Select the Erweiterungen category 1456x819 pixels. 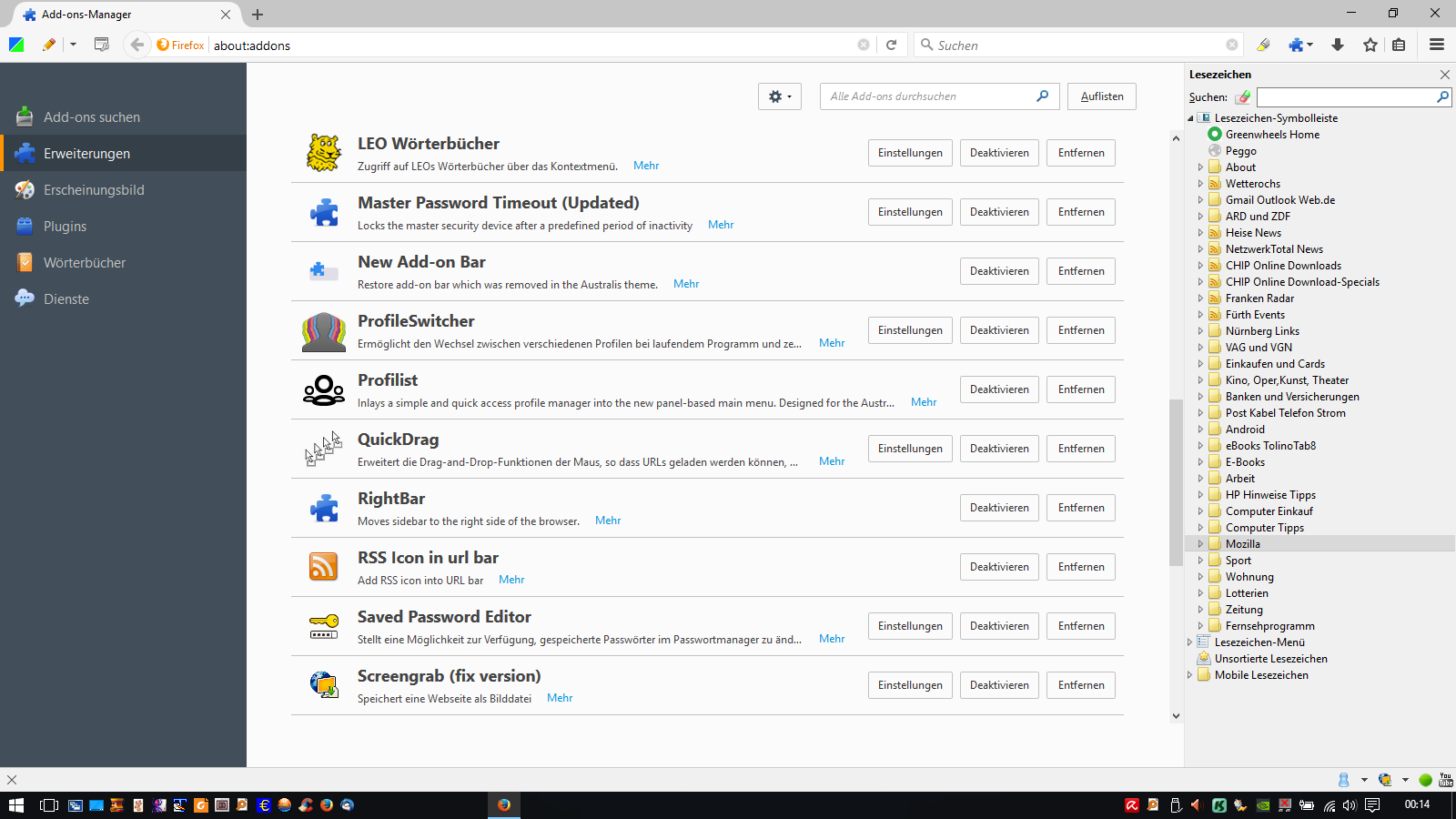pyautogui.click(x=123, y=153)
